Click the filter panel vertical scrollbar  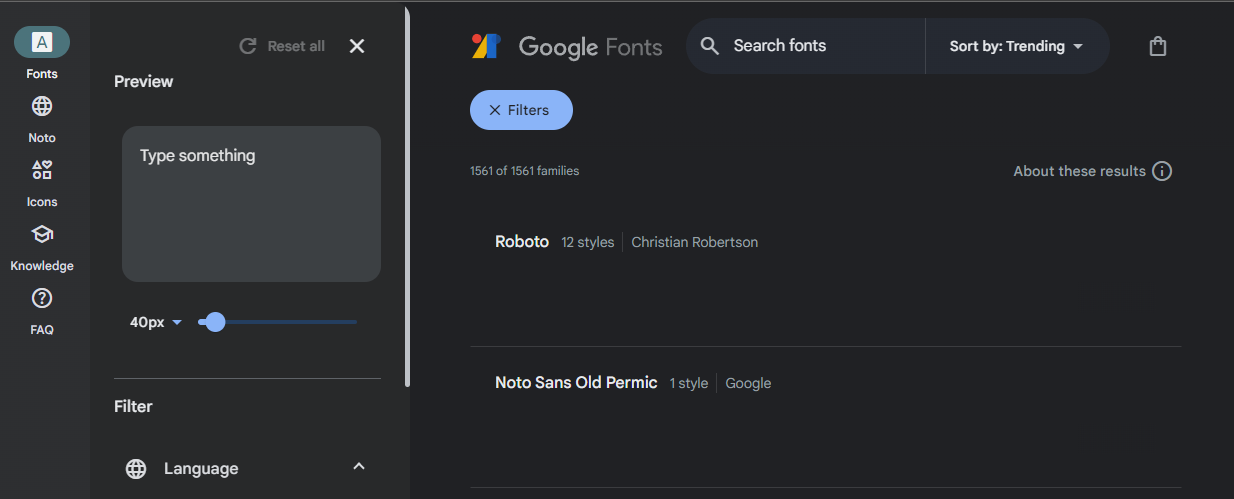[407, 196]
